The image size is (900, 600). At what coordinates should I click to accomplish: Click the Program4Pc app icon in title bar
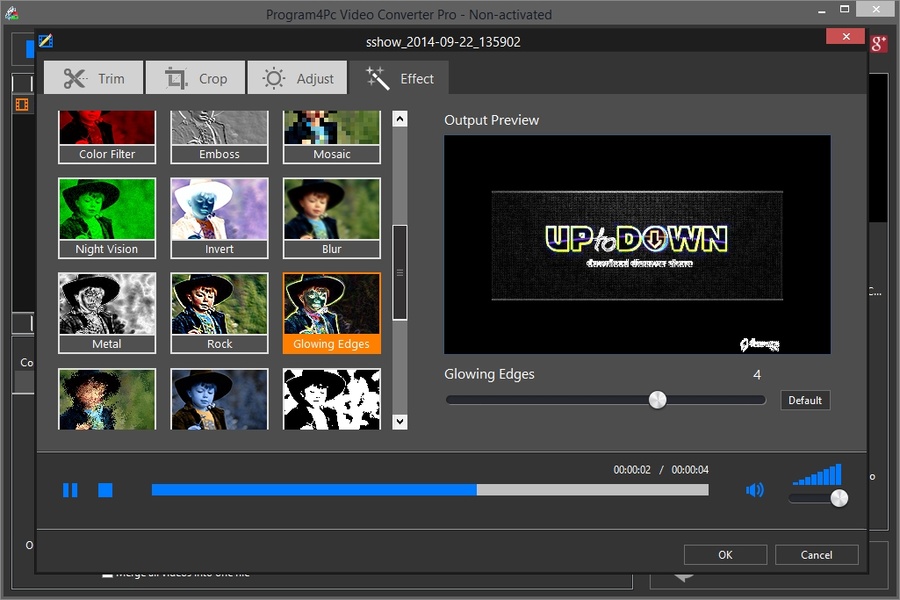click(x=11, y=13)
